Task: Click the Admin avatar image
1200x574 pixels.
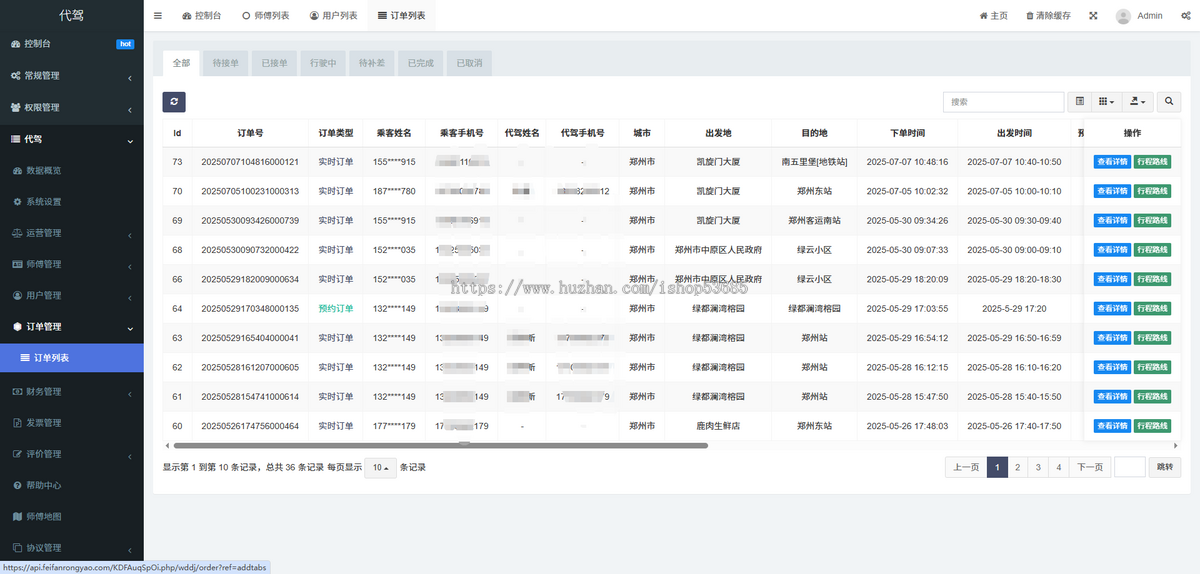Action: (x=1124, y=16)
